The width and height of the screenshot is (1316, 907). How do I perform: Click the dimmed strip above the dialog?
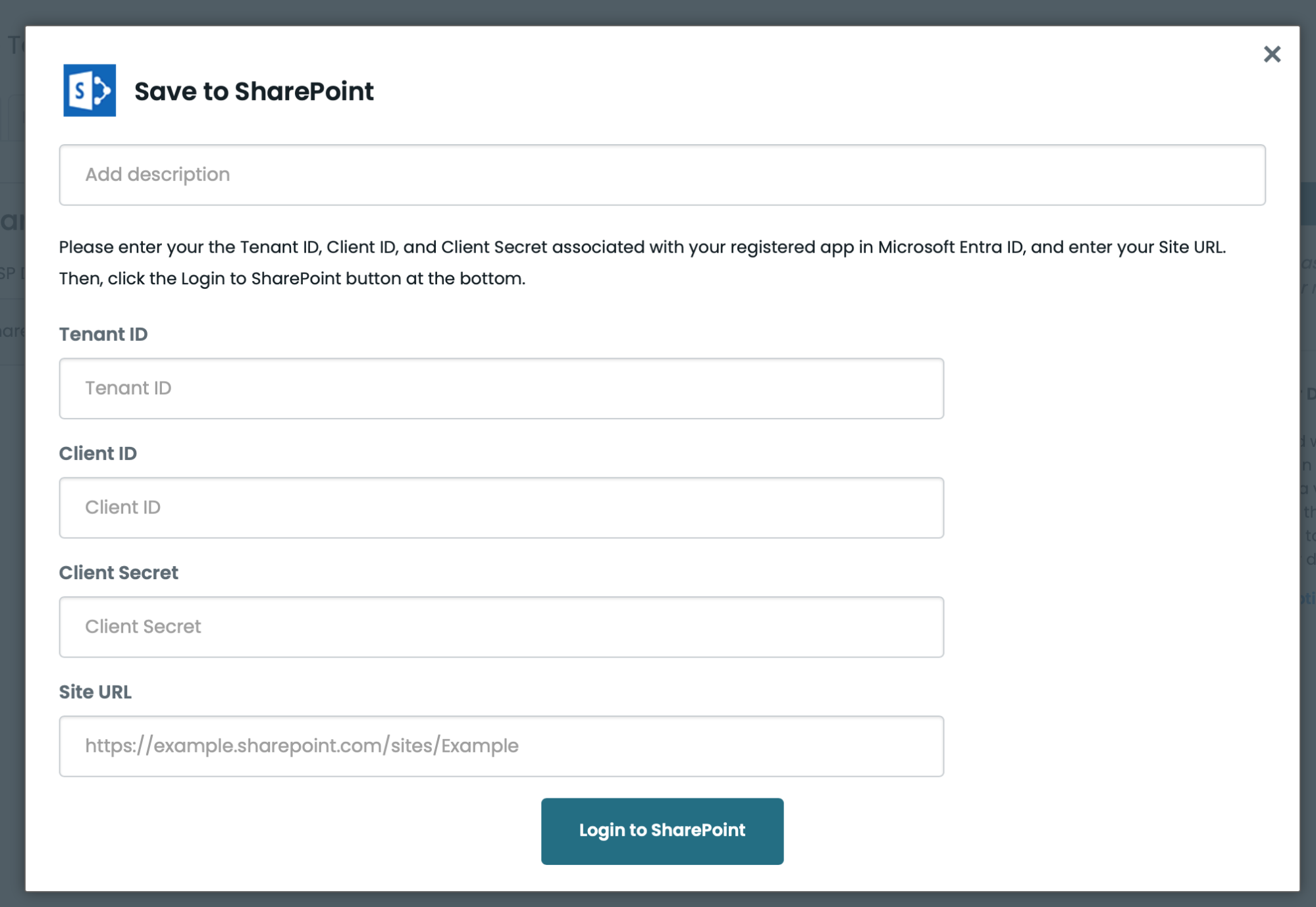tap(658, 12)
